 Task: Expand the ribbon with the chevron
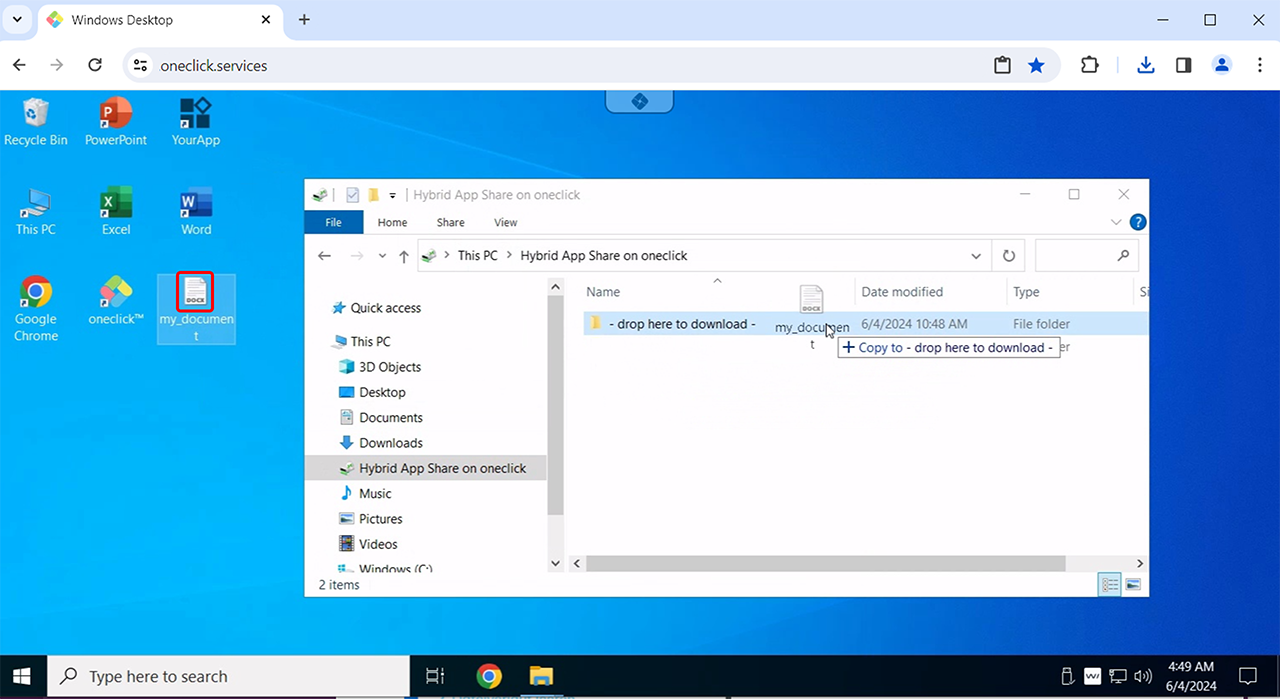(1116, 222)
